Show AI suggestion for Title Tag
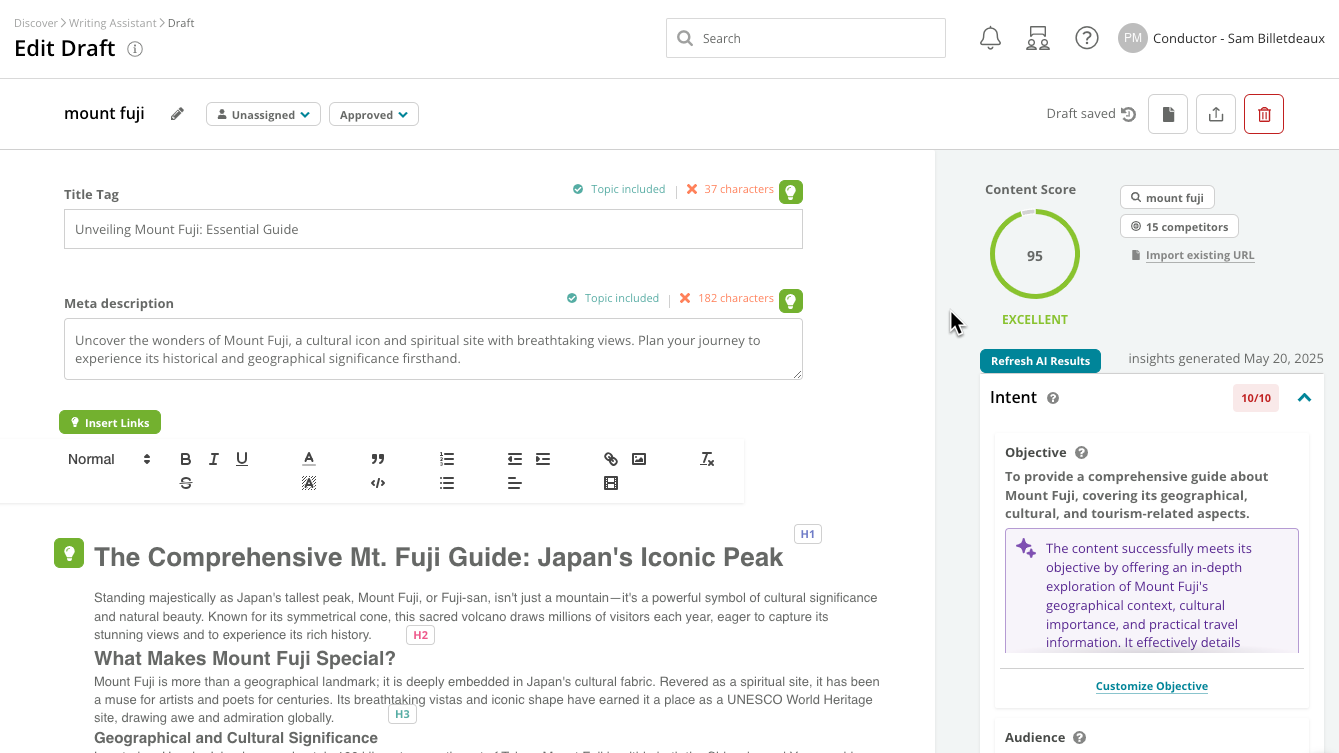The image size is (1339, 753). (x=791, y=191)
